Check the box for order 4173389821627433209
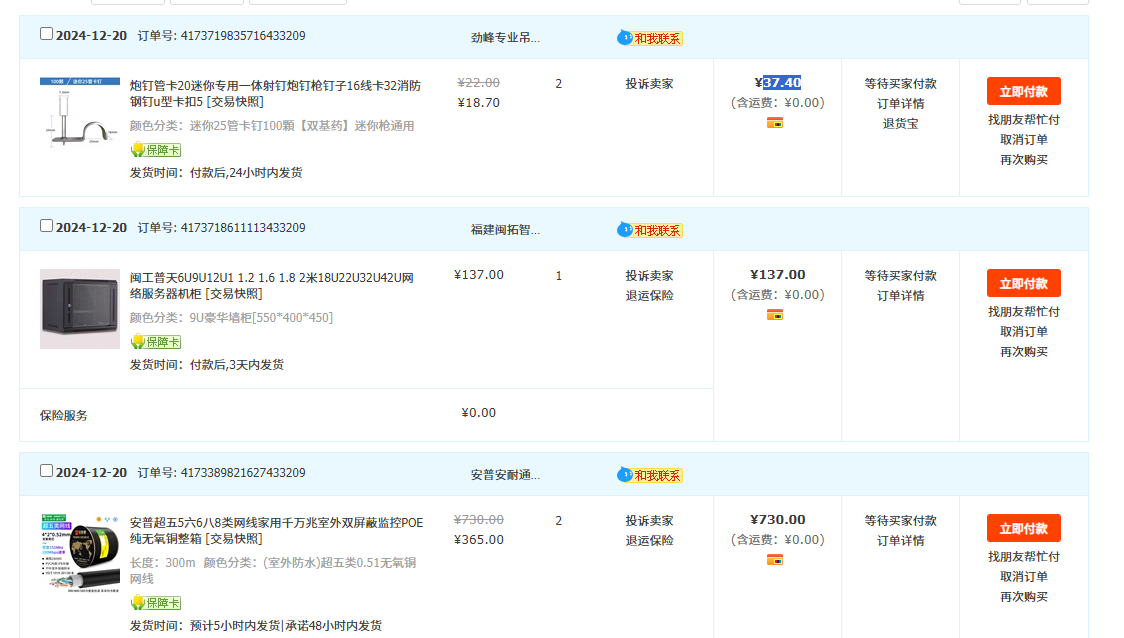Screen dimensions: 1124x638 coord(46,471)
